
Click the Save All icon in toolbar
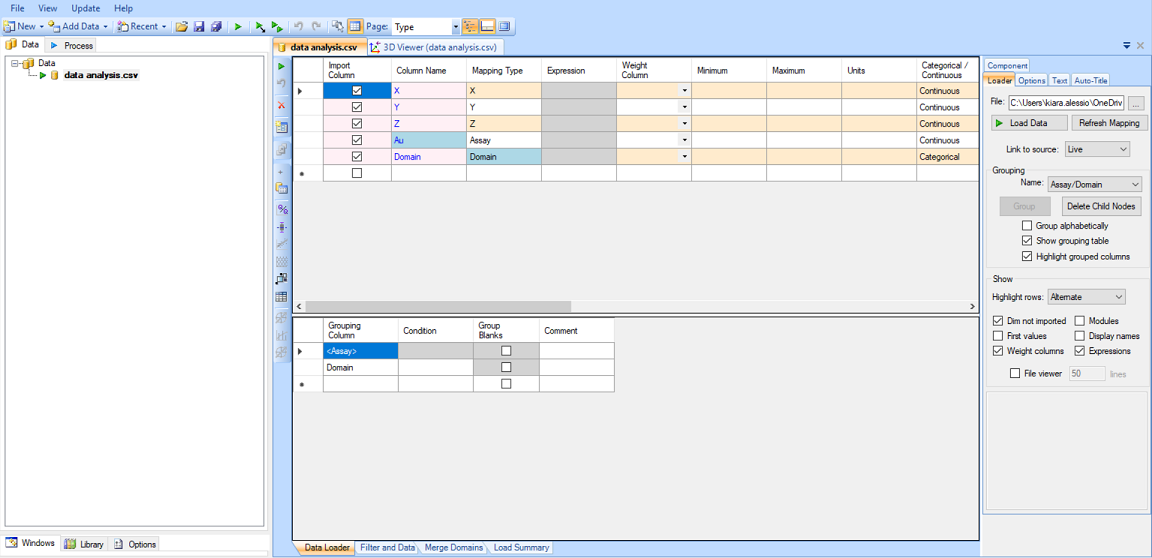click(x=215, y=27)
